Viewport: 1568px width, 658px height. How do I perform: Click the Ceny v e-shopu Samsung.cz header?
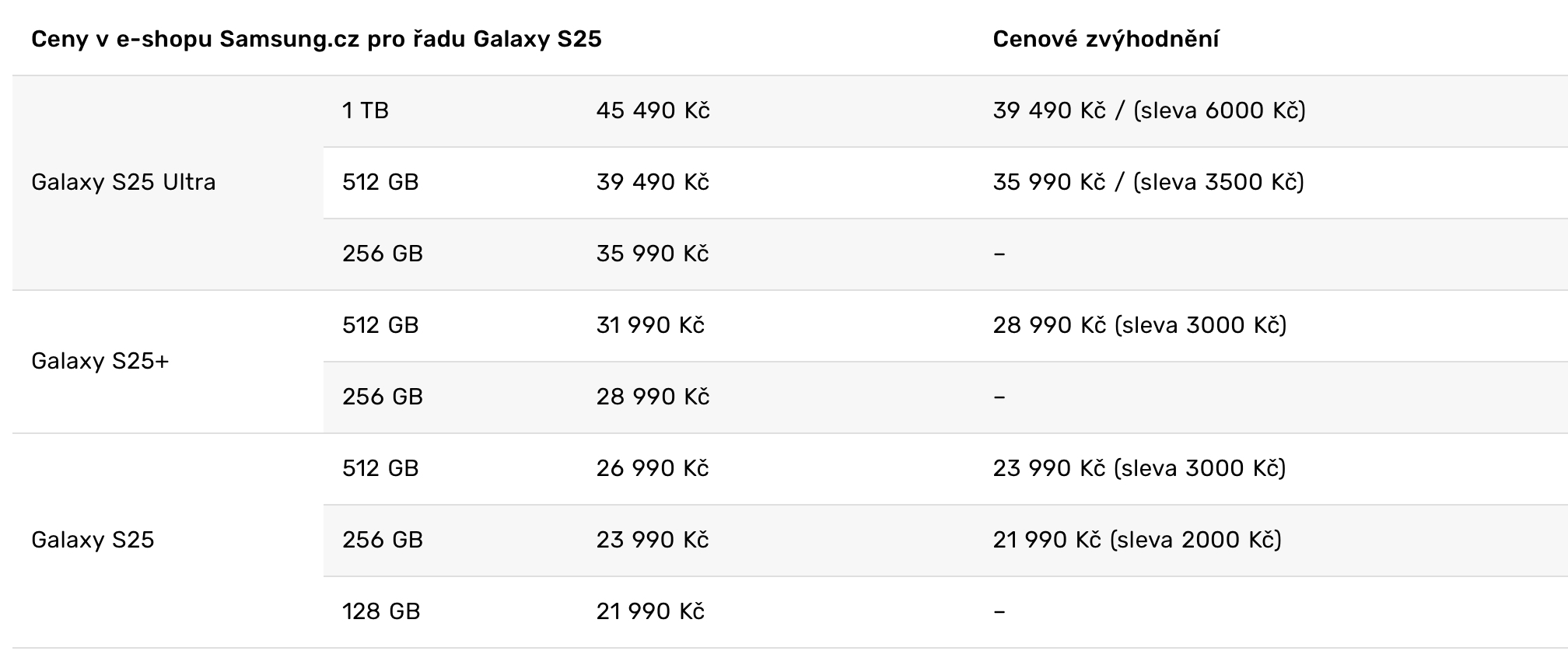point(317,39)
